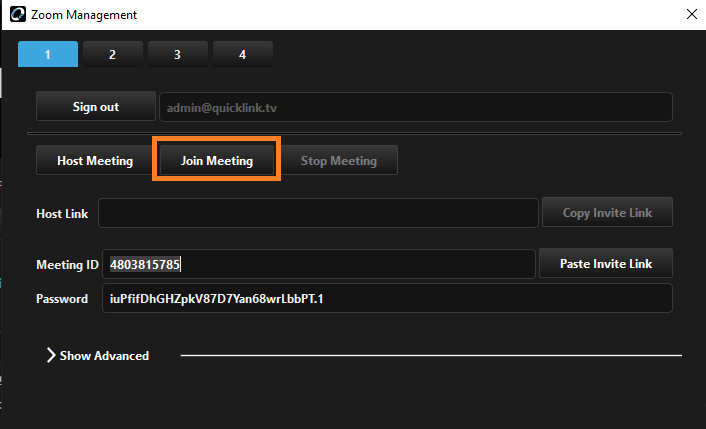This screenshot has width=706, height=429.
Task: Select Zoom instance tab 4
Action: (243, 54)
